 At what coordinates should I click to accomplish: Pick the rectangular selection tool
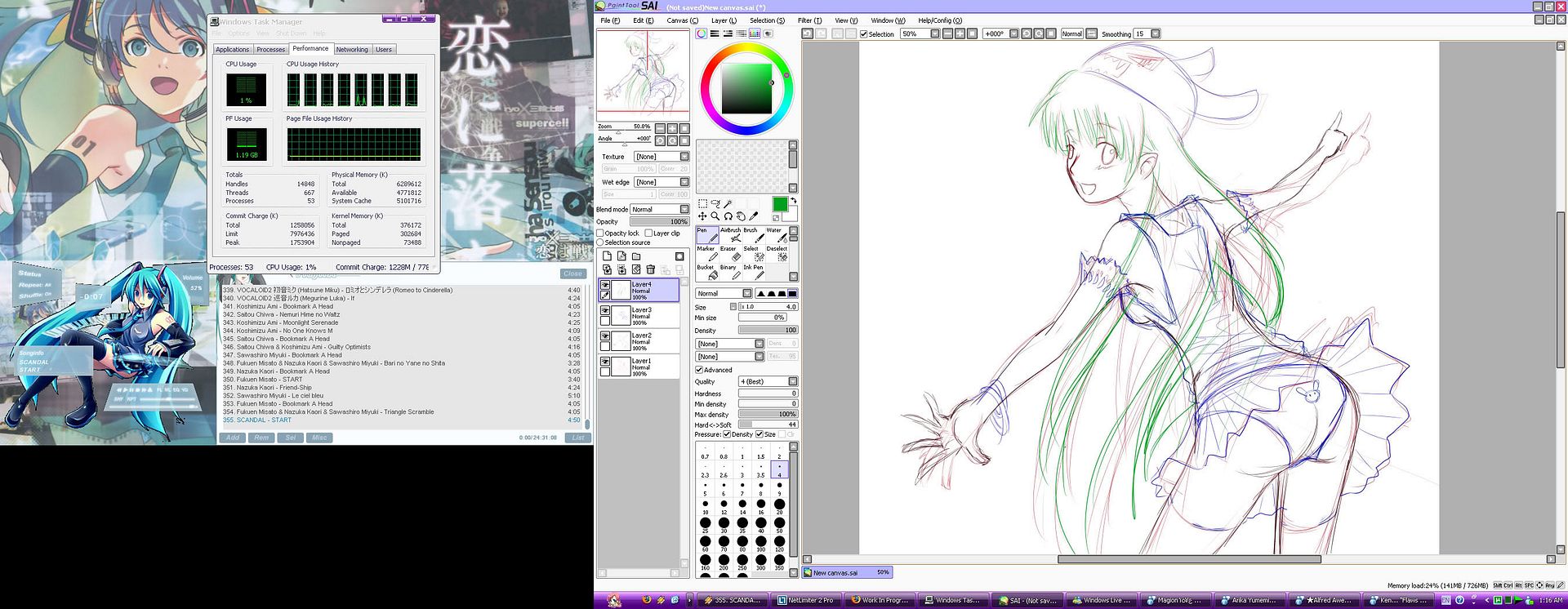coord(702,204)
